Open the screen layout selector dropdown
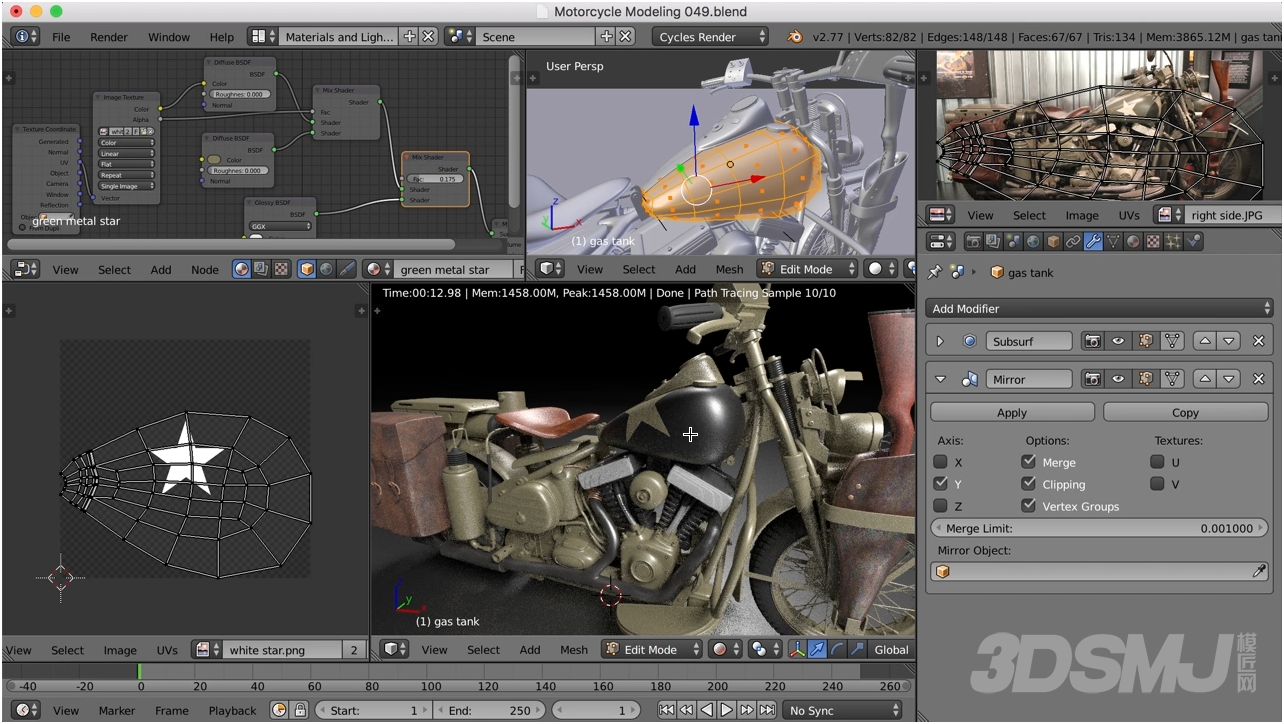 click(x=261, y=36)
